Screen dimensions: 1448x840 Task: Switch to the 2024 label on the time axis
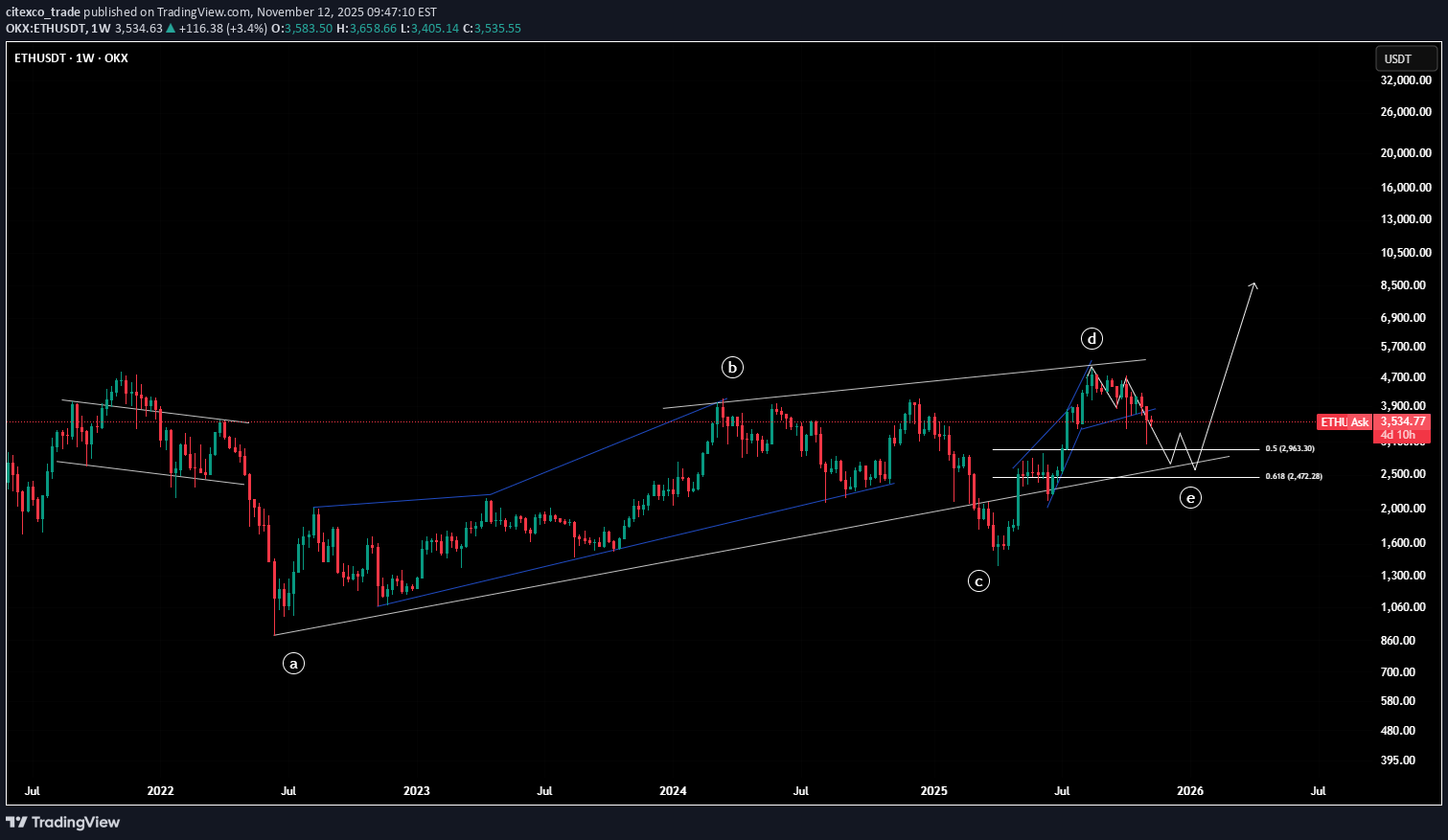pos(672,791)
